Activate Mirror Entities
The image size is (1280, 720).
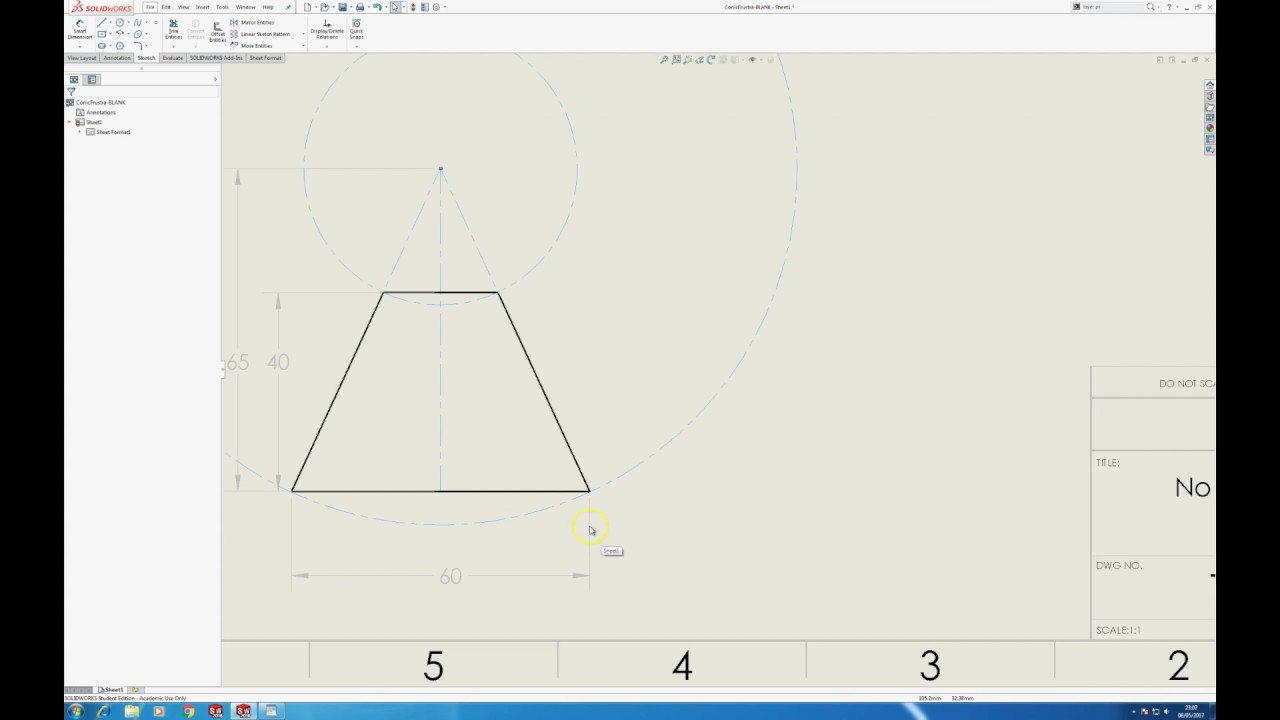[251, 22]
